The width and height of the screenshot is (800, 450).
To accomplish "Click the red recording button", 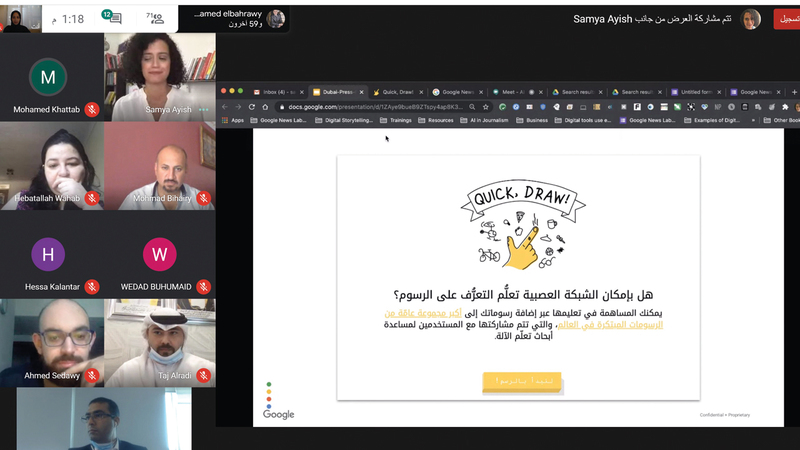I will point(786,19).
